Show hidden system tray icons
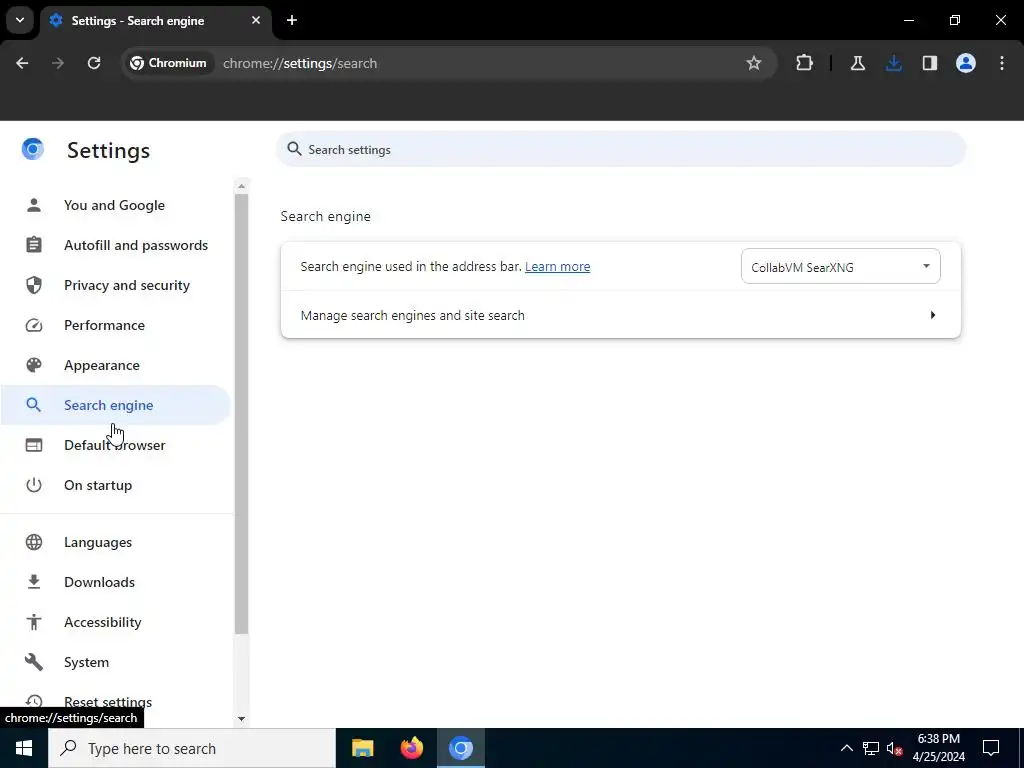 tap(846, 748)
